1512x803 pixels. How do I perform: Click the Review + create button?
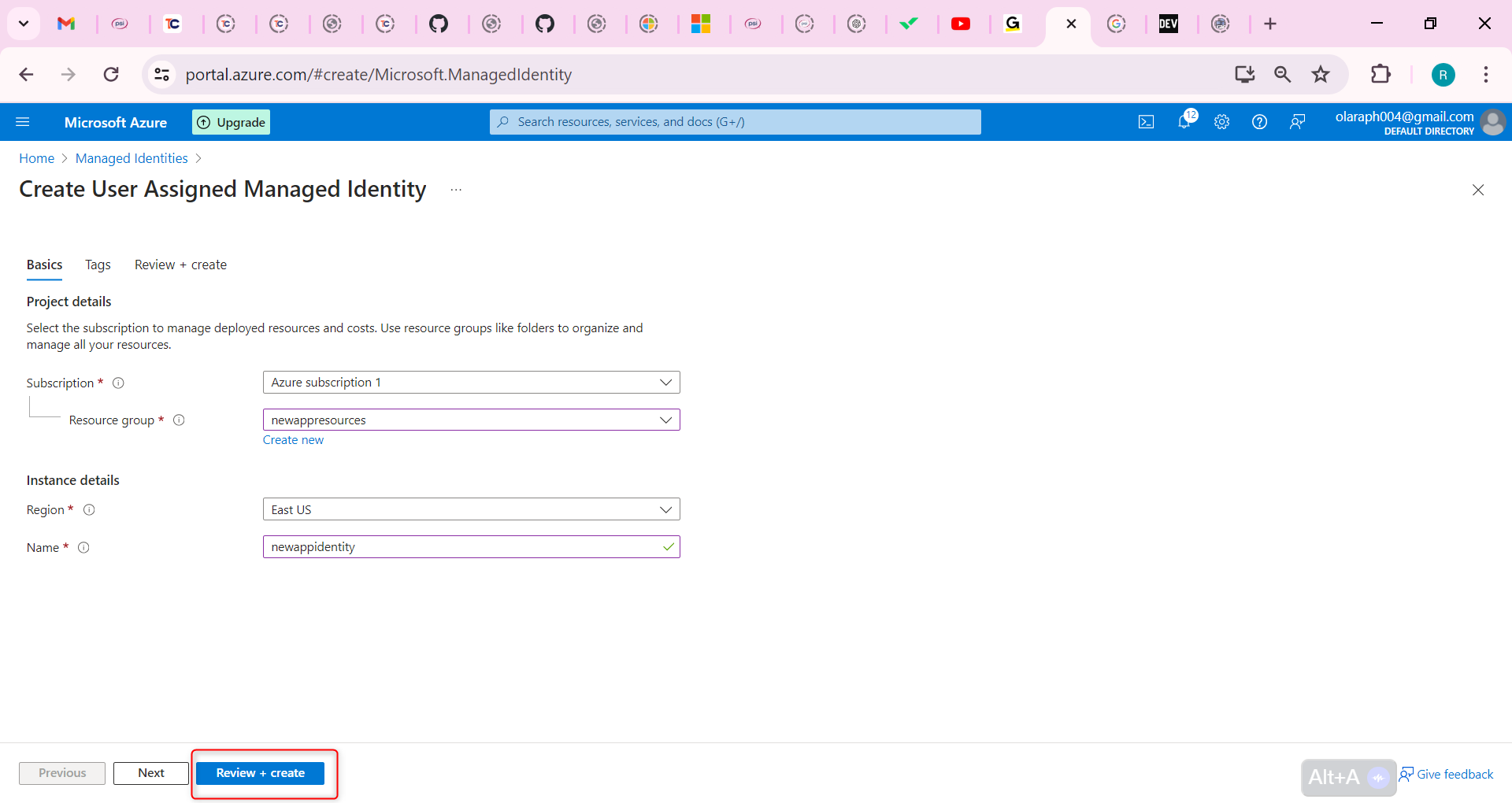point(261,773)
